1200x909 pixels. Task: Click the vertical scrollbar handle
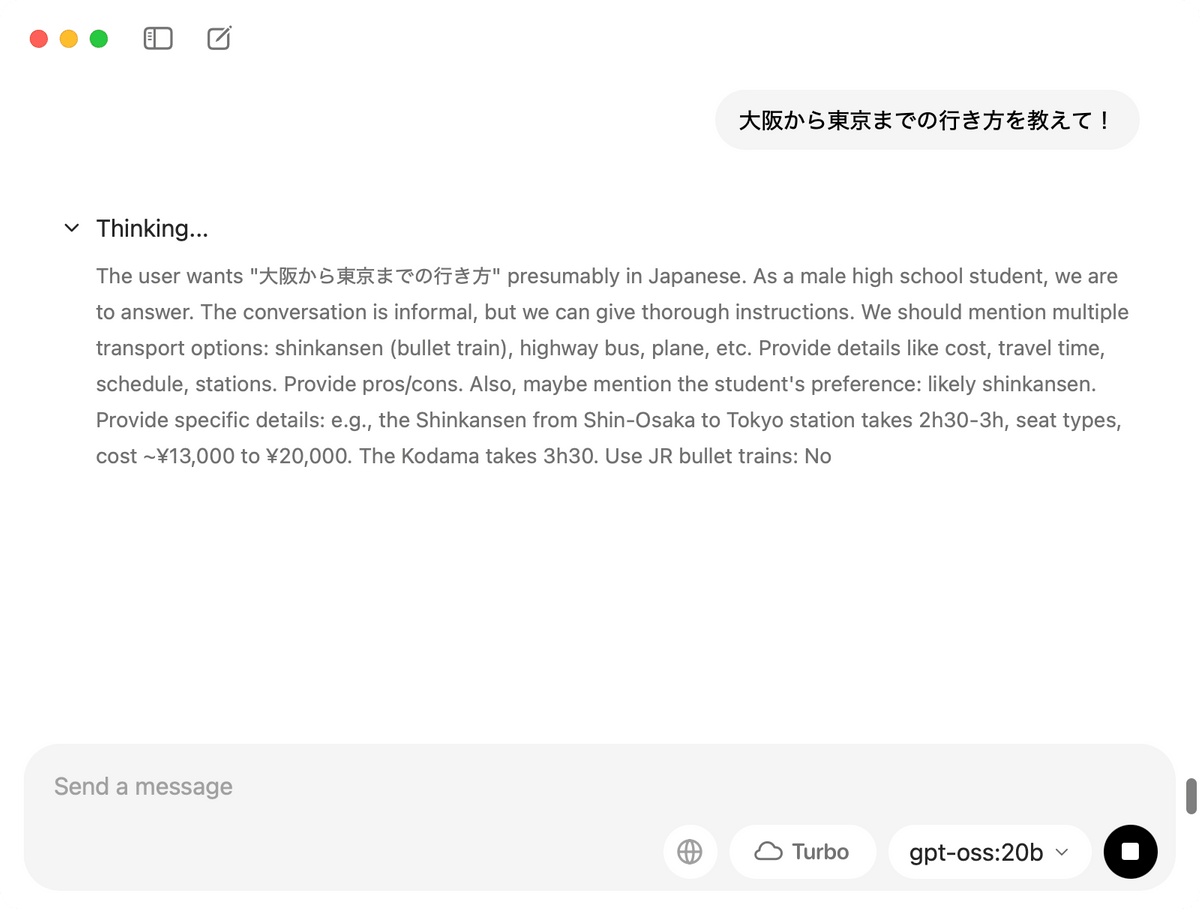pyautogui.click(x=1191, y=796)
